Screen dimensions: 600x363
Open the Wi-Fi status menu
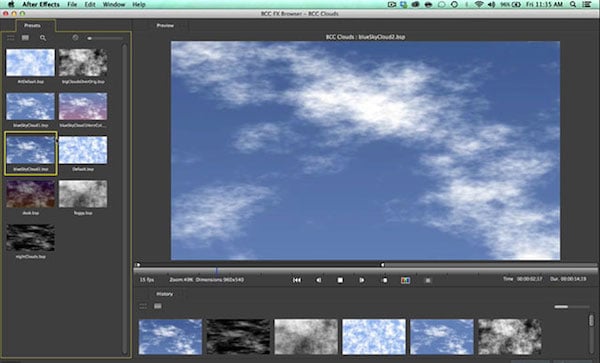tap(479, 5)
